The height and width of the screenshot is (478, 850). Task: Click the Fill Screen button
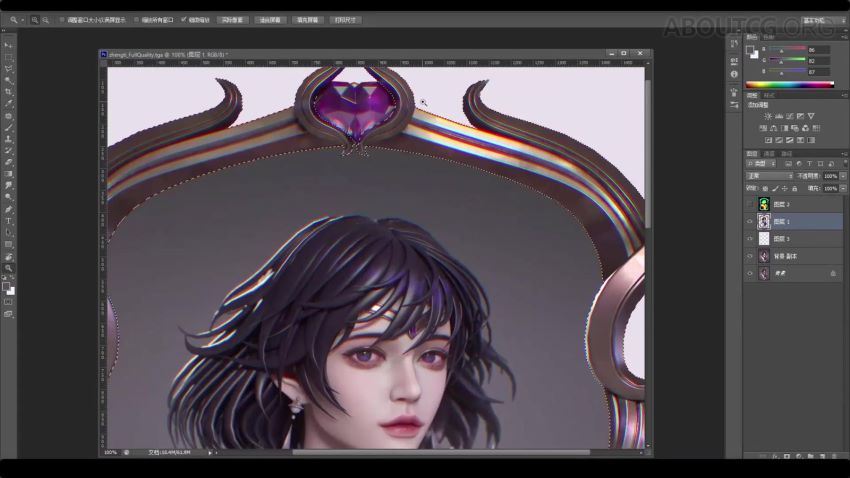307,20
